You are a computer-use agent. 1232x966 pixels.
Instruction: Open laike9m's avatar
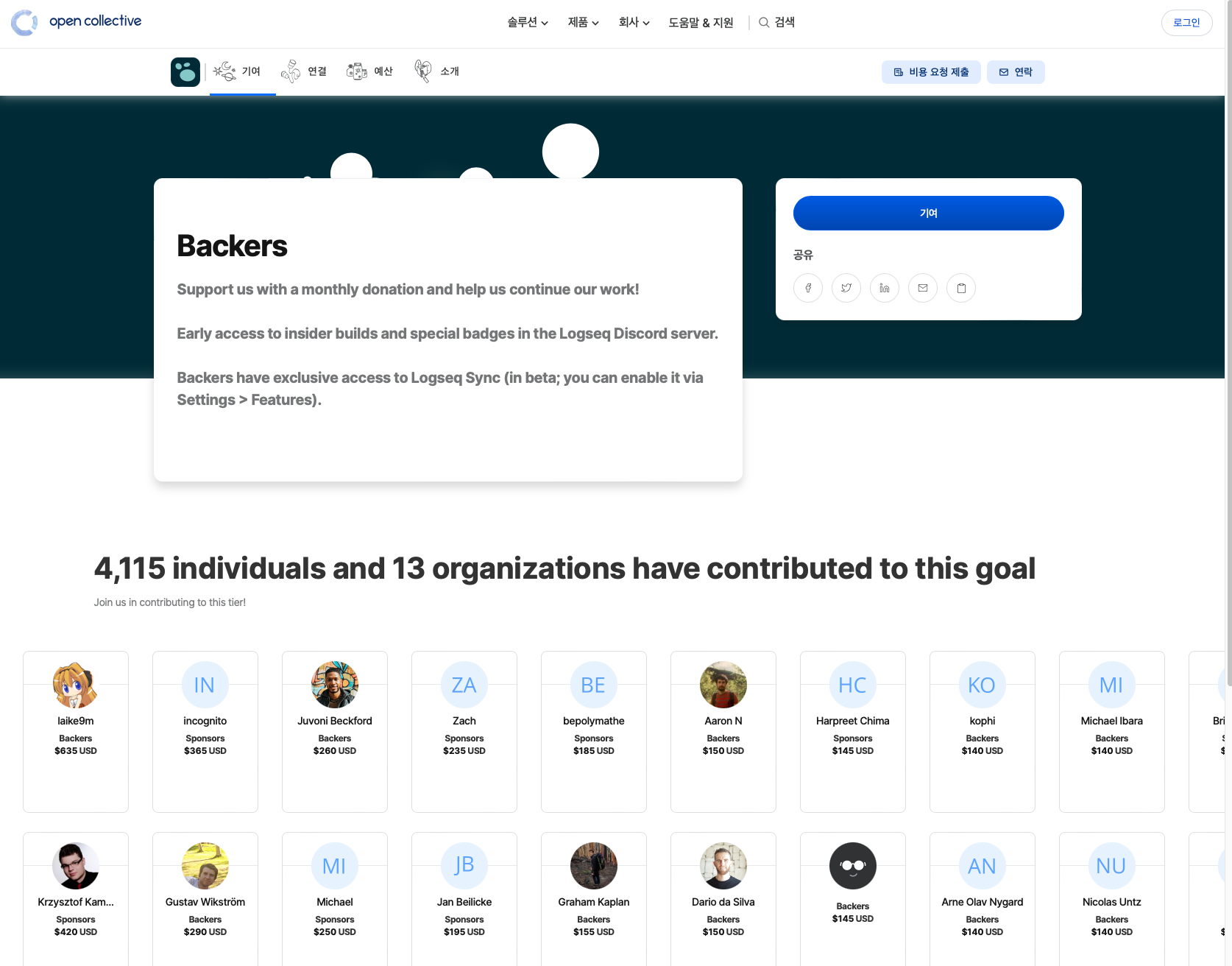tap(76, 685)
